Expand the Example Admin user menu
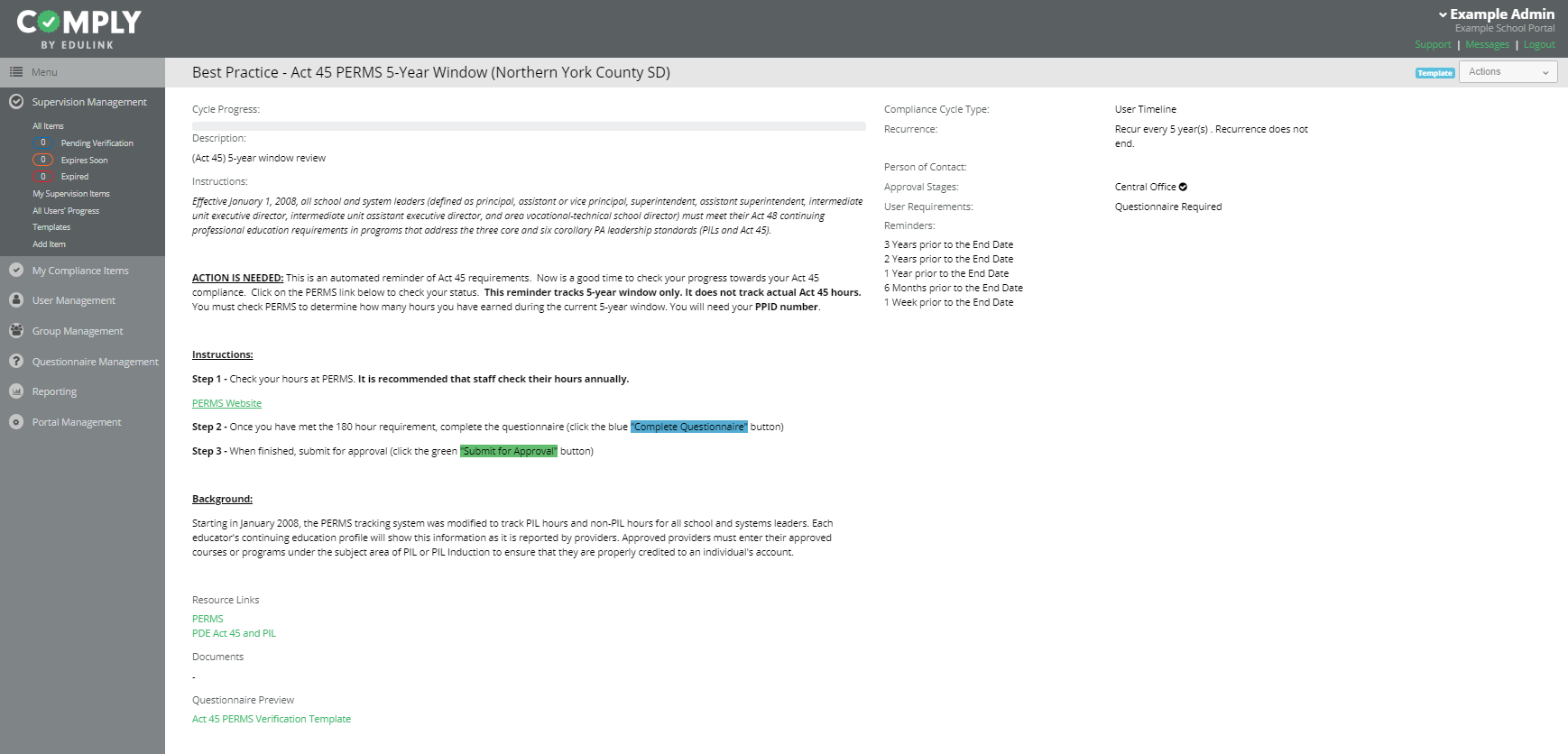The height and width of the screenshot is (754, 1568). coord(1497,14)
